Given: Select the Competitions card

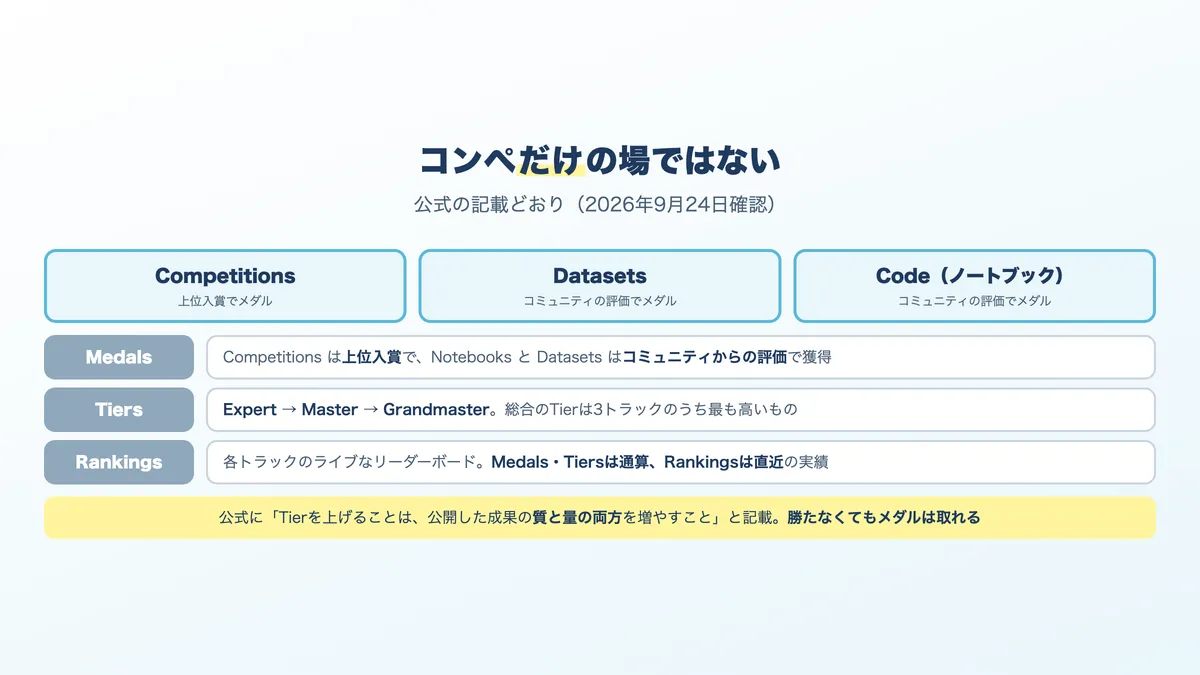Looking at the screenshot, I should tap(225, 286).
